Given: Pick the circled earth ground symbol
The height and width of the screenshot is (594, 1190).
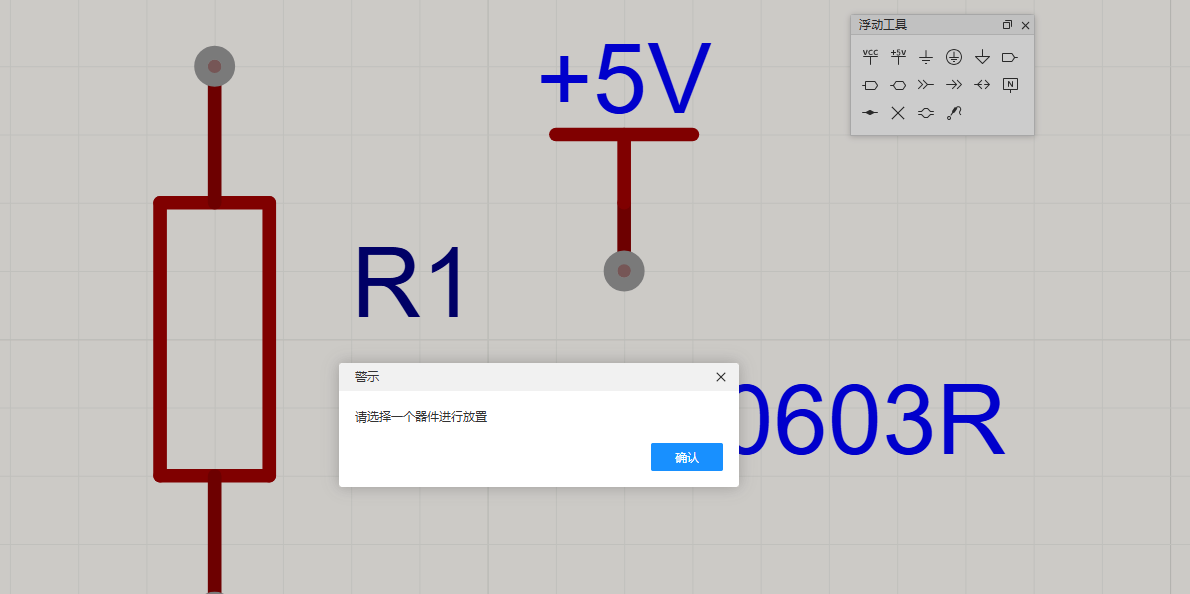Looking at the screenshot, I should [954, 57].
